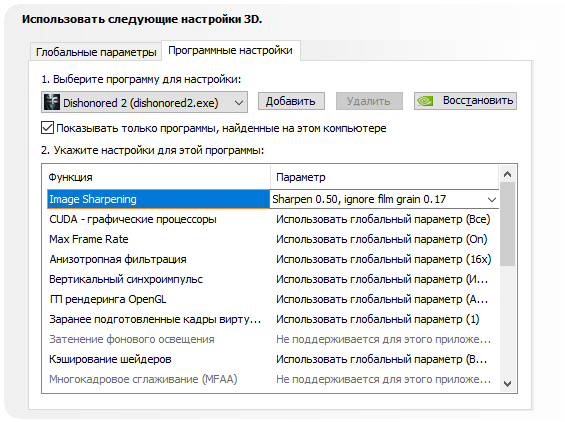Click the Max Frame Rate value (On)

382,239
